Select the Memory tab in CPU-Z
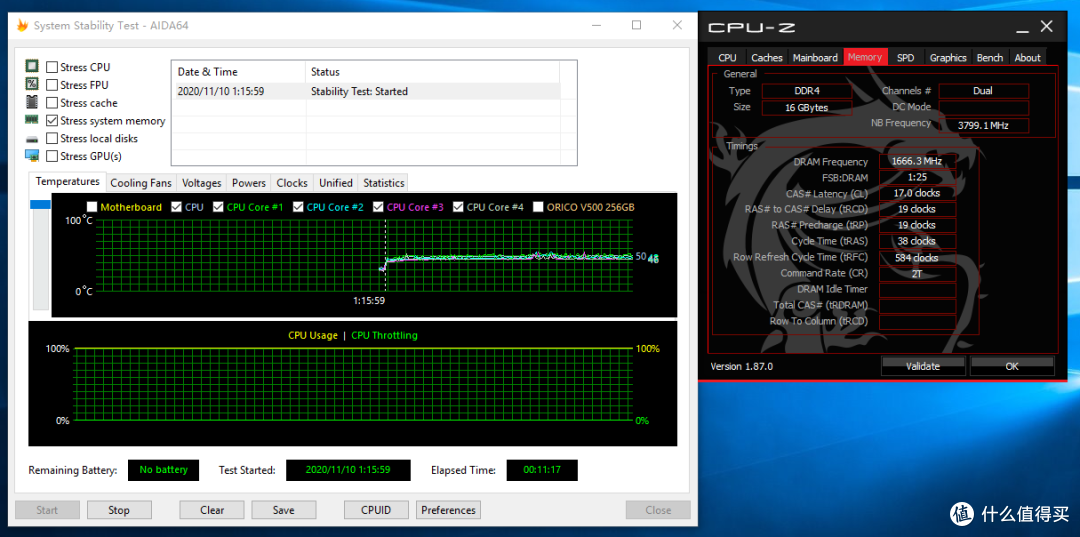The height and width of the screenshot is (537, 1080). [x=865, y=57]
